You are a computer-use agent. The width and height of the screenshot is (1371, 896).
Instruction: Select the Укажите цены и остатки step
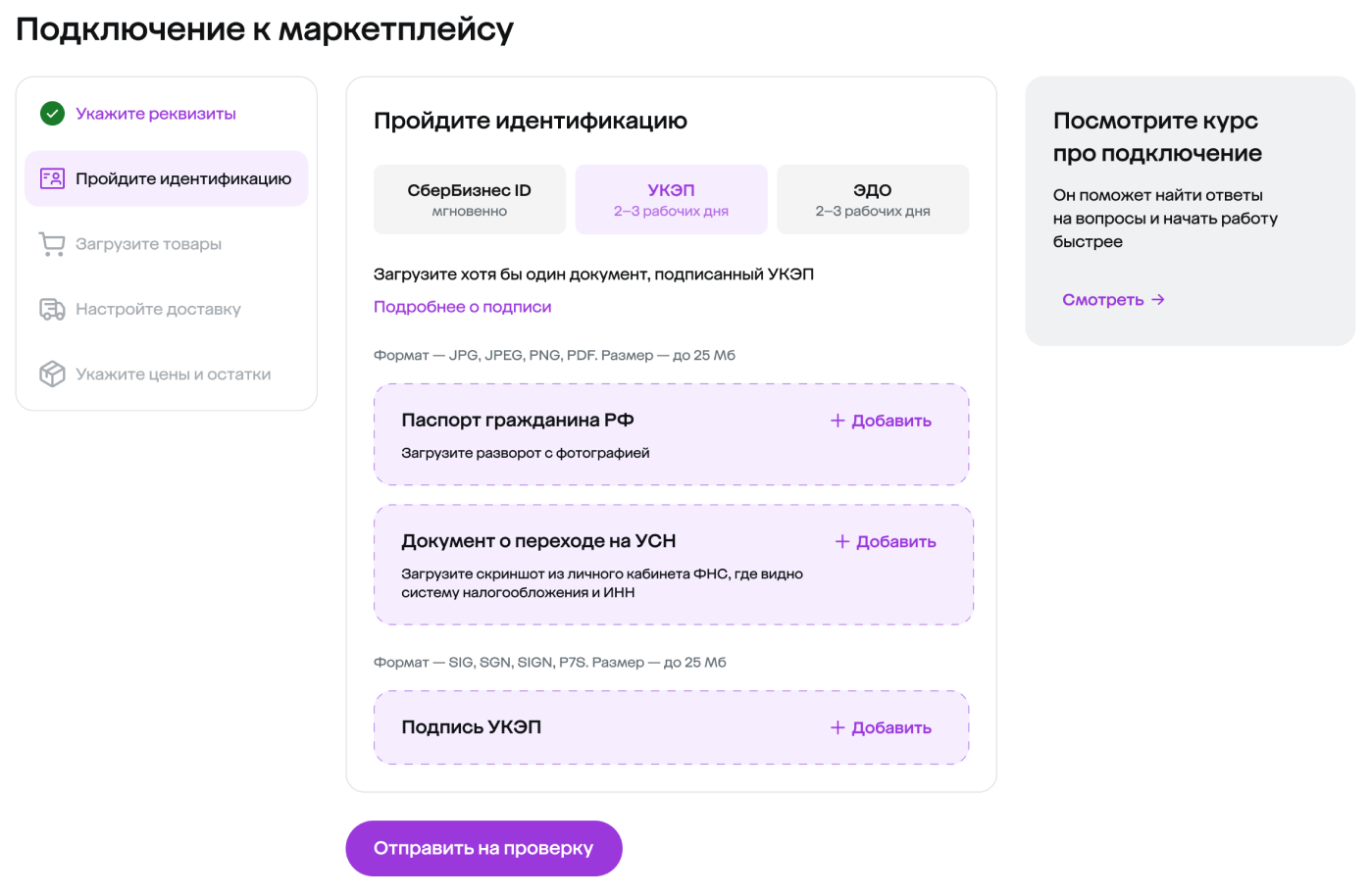pos(173,374)
